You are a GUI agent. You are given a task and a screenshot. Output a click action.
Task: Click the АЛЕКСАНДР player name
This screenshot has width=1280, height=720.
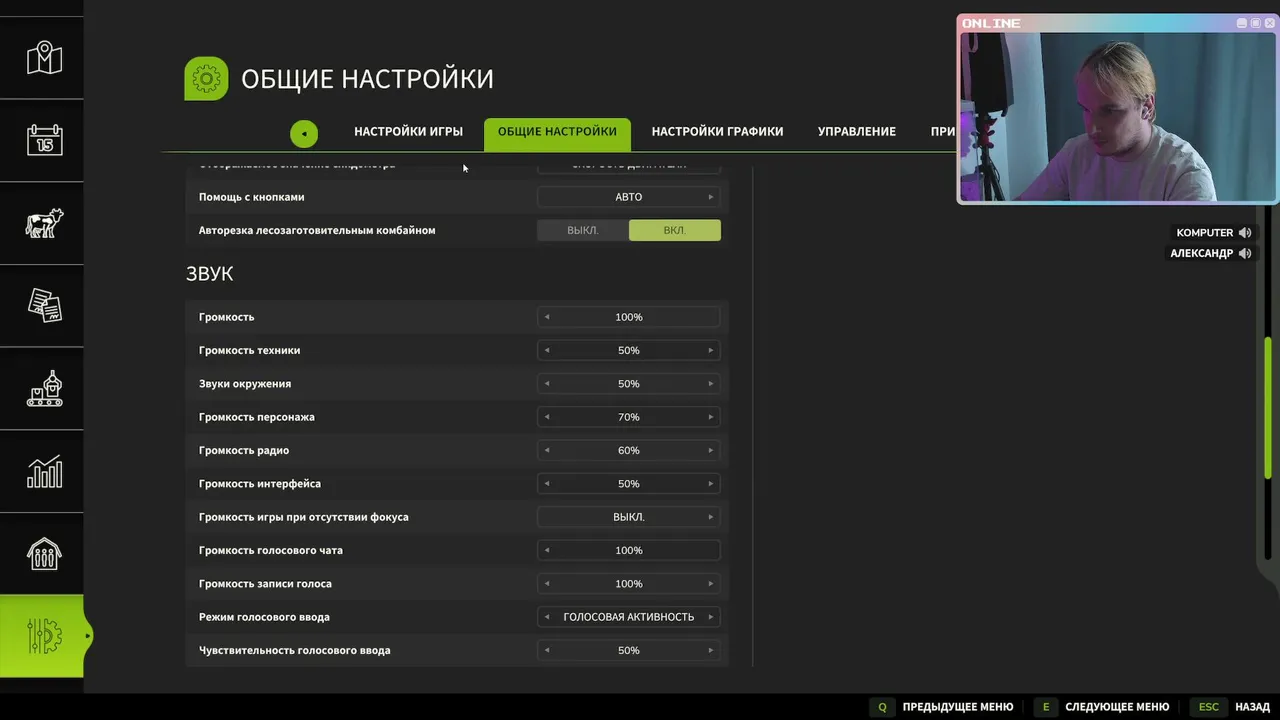pyautogui.click(x=1202, y=254)
